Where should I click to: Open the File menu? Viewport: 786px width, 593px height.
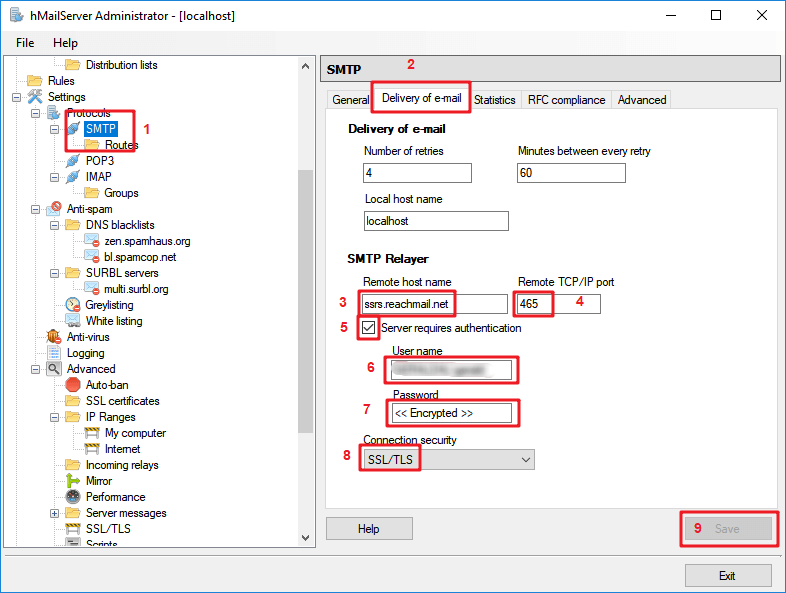(25, 43)
